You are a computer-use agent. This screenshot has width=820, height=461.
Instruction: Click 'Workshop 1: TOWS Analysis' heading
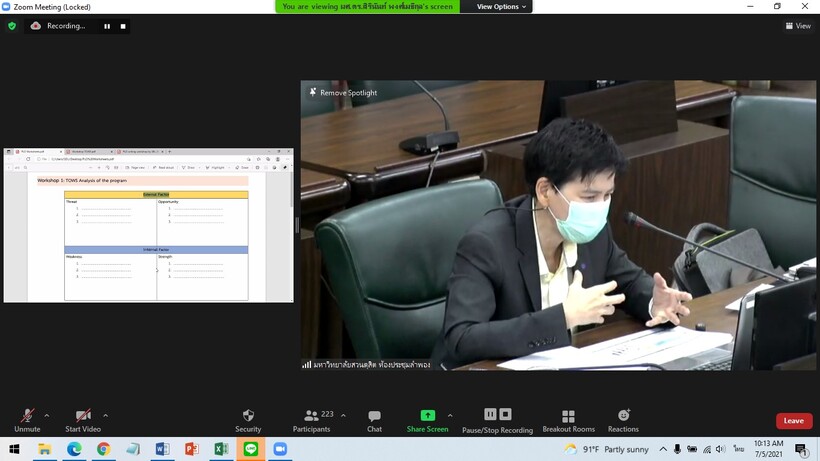point(82,180)
